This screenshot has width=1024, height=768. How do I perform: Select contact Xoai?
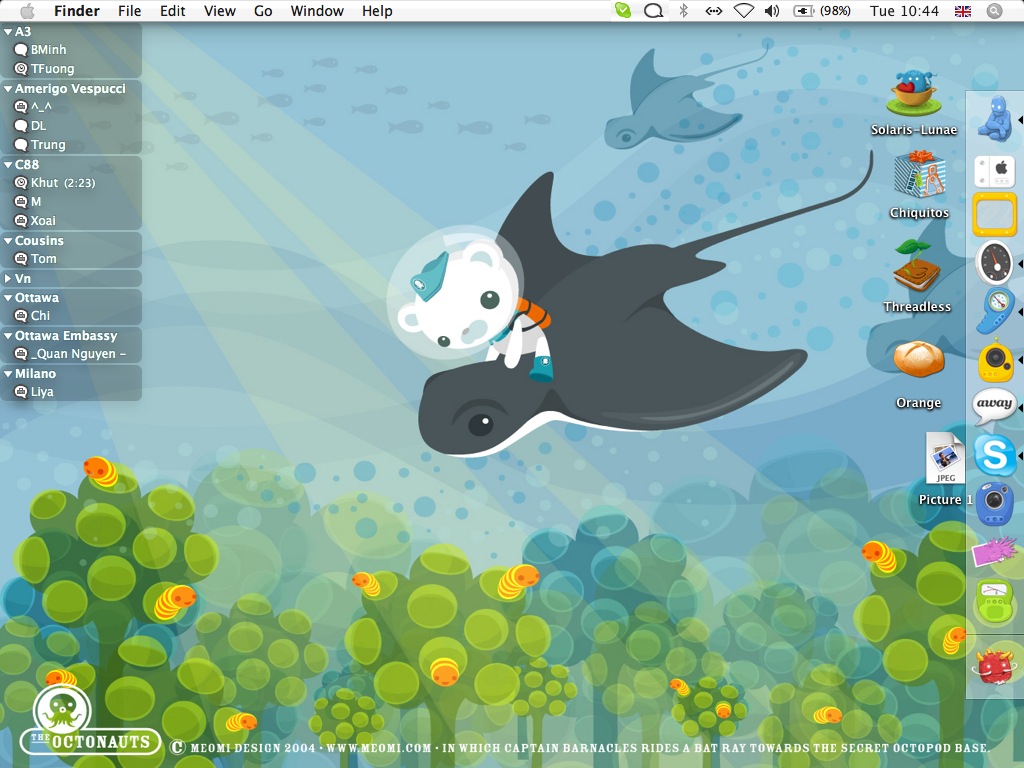pyautogui.click(x=71, y=221)
